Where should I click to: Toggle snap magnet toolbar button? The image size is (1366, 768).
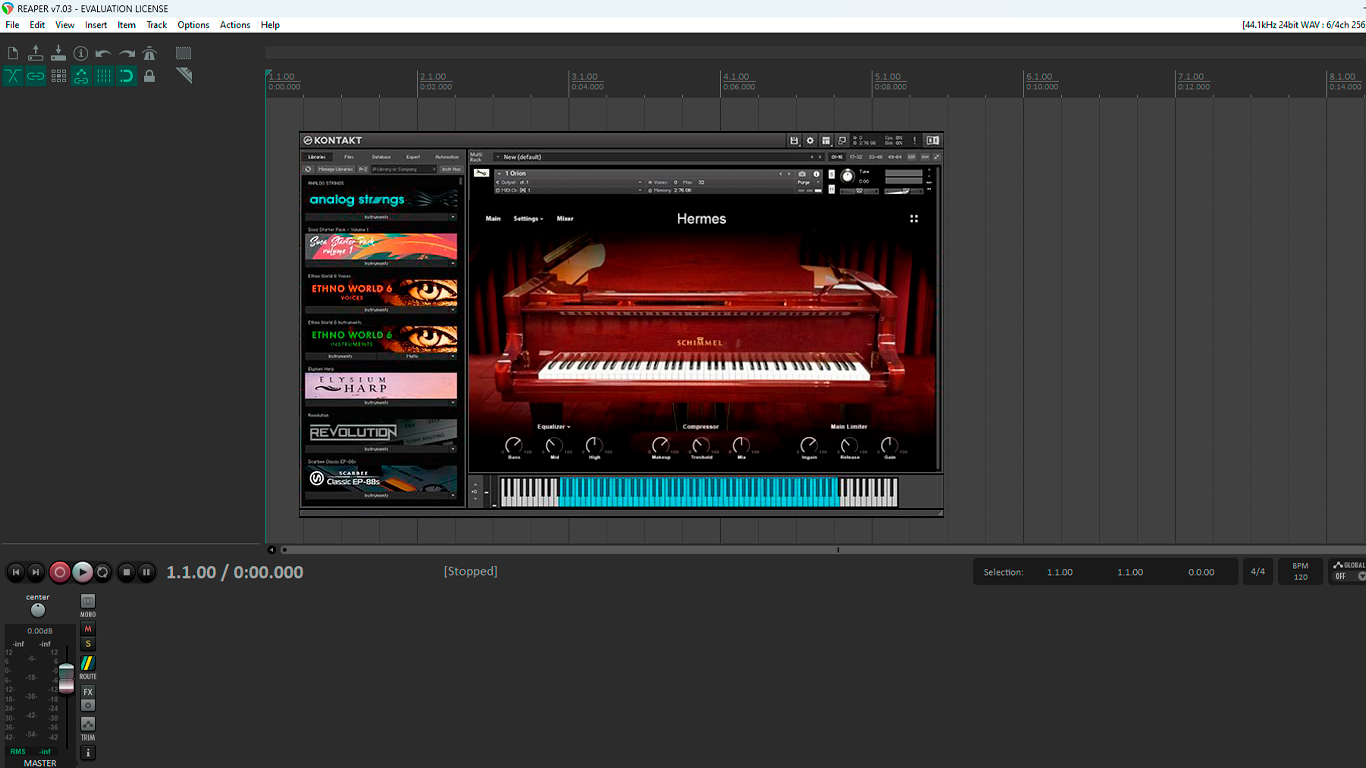point(127,76)
